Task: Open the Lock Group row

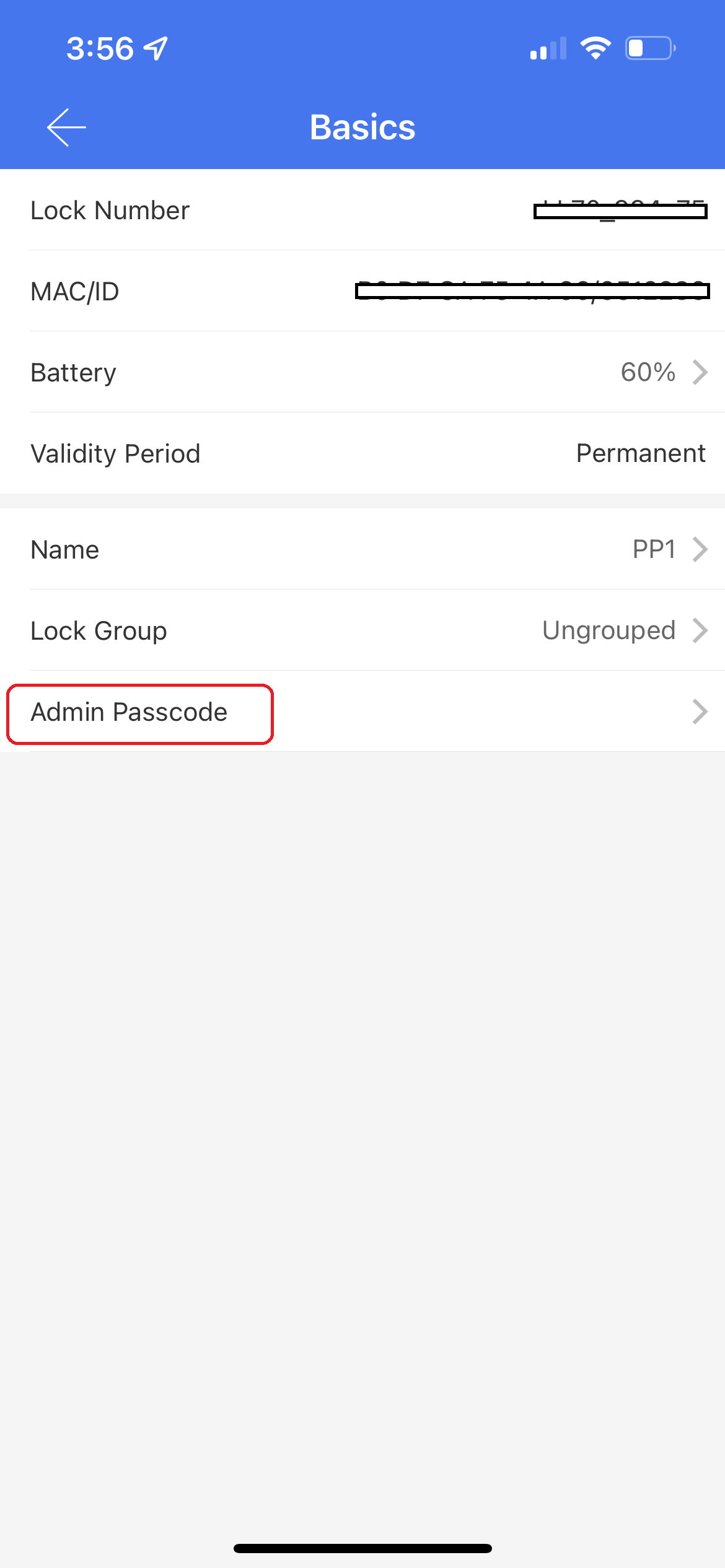Action: click(362, 630)
